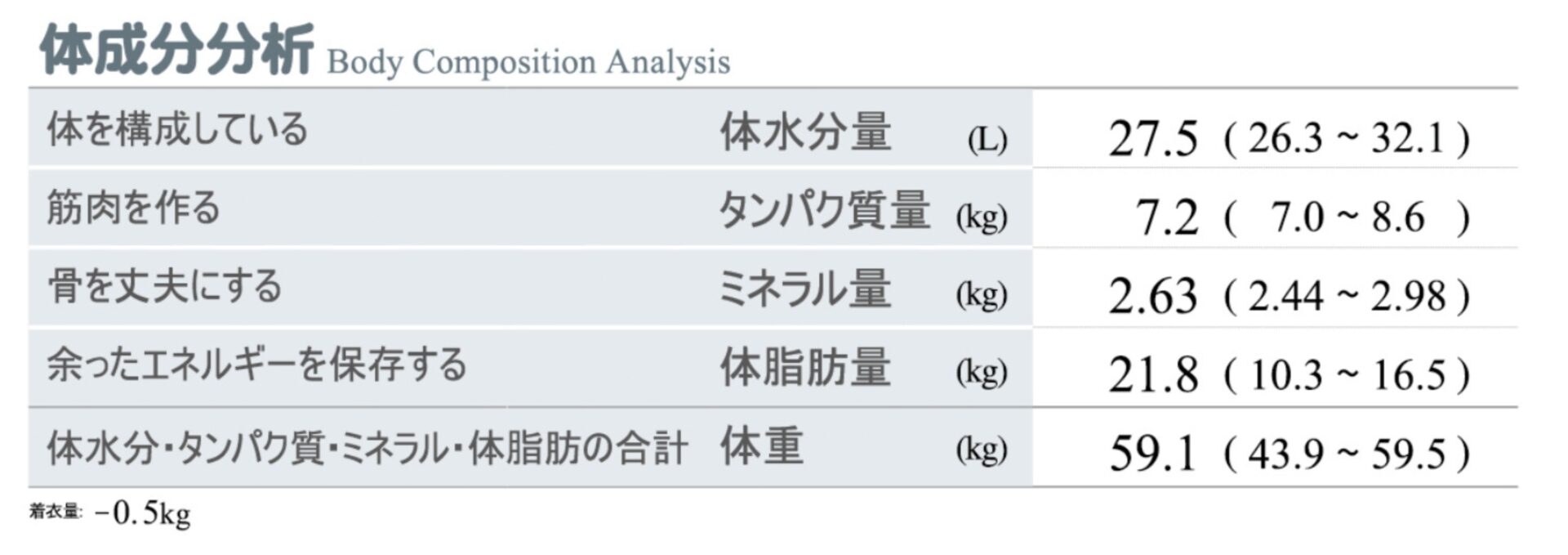Click the 7.2 protein value
Viewport: 1568px width, 555px height.
click(1167, 217)
